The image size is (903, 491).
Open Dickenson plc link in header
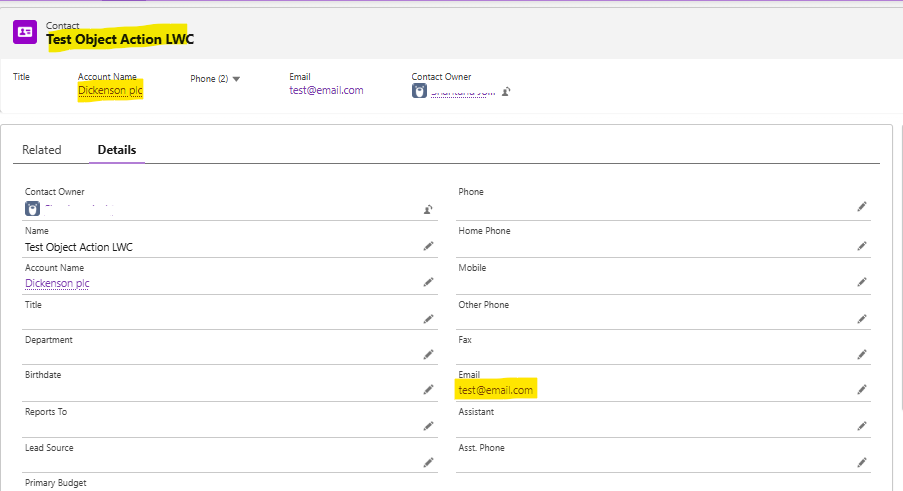coord(110,90)
